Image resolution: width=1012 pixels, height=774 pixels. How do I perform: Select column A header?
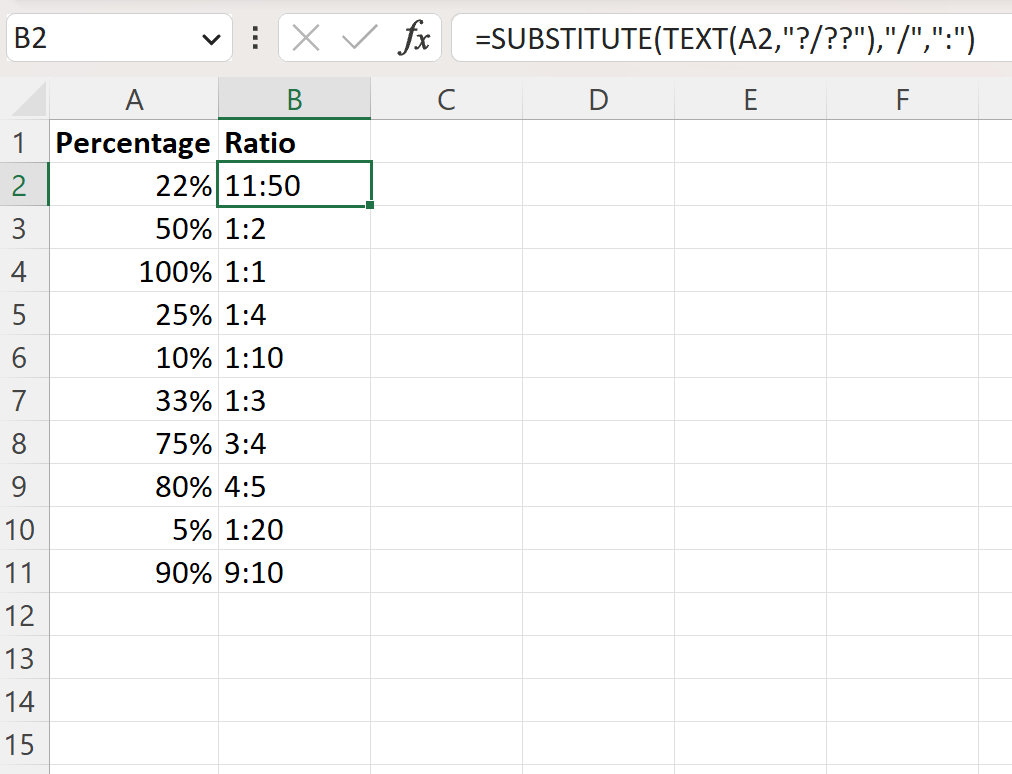tap(133, 99)
